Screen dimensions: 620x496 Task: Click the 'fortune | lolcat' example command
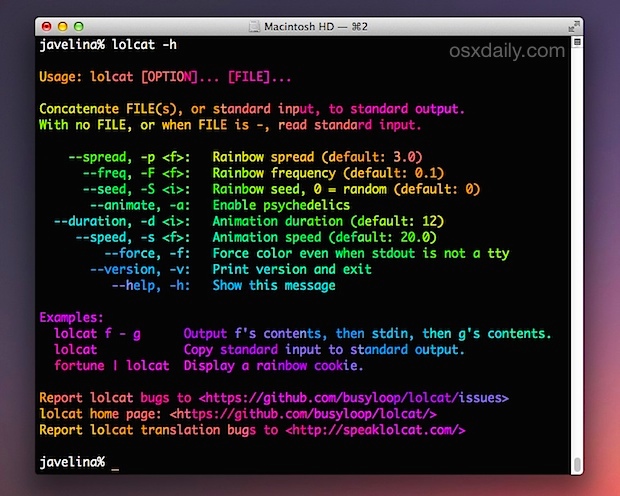[x=112, y=366]
